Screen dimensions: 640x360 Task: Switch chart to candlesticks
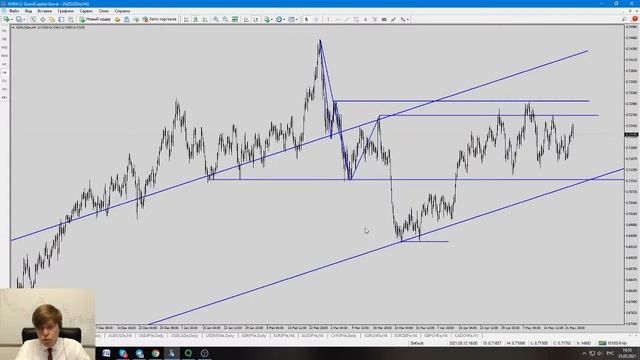(196, 19)
